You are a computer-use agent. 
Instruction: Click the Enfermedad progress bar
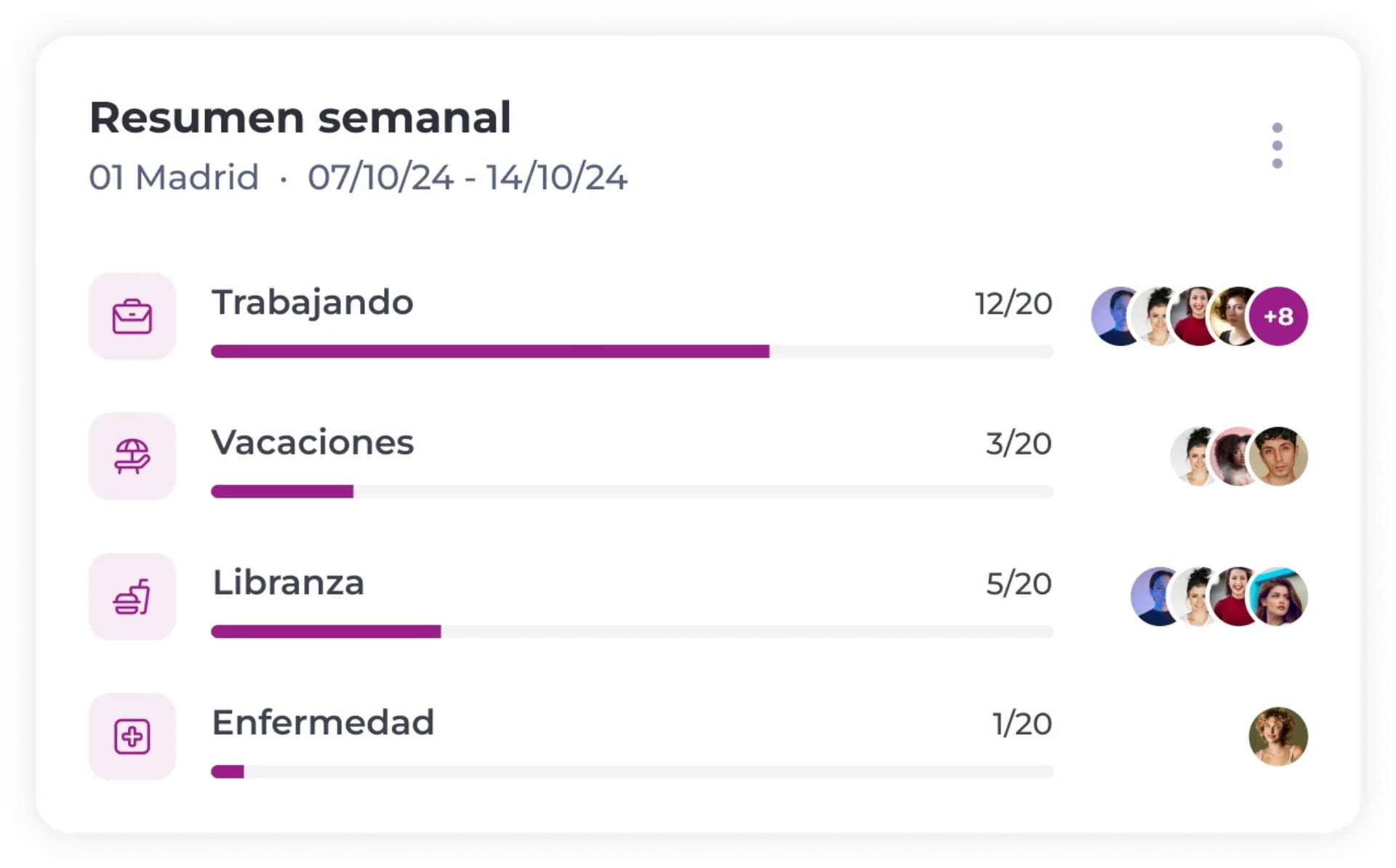coord(633,772)
